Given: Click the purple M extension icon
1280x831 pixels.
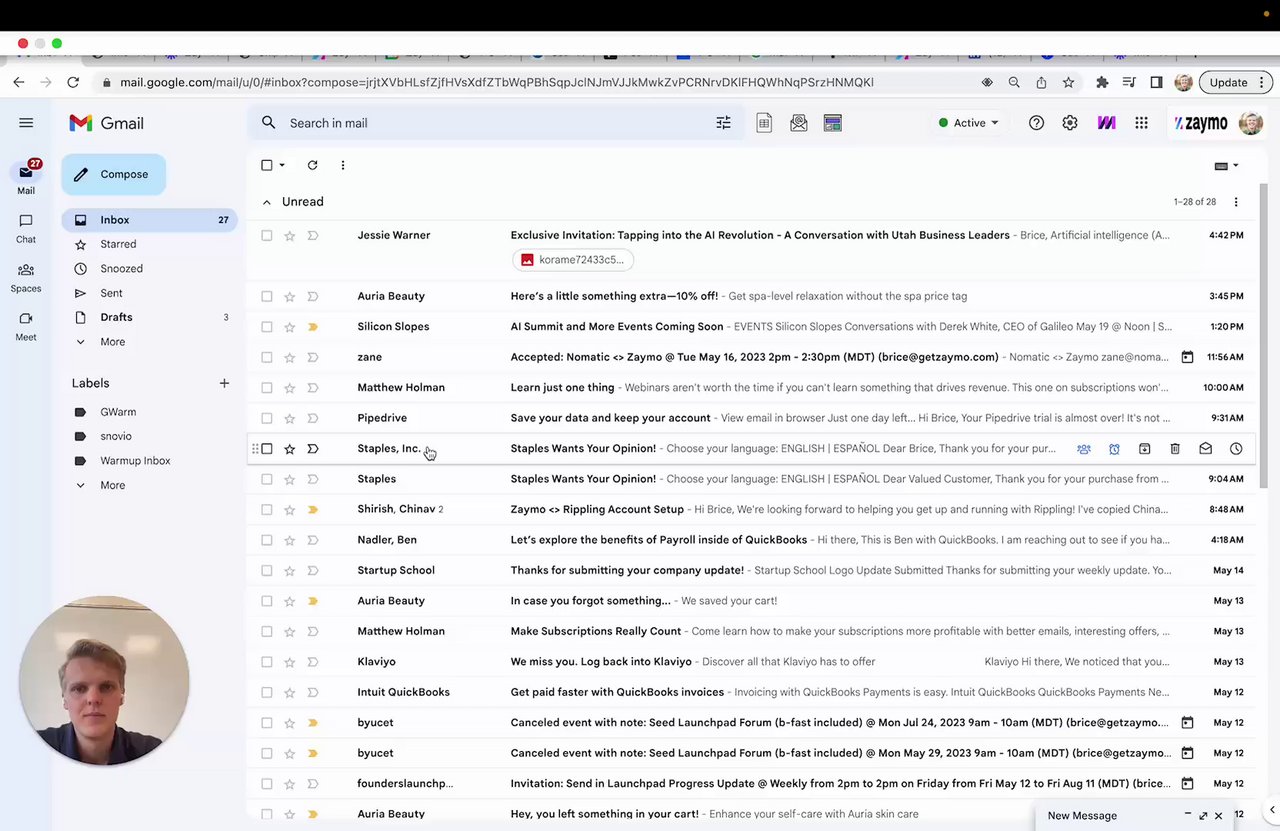Looking at the screenshot, I should click(1106, 123).
